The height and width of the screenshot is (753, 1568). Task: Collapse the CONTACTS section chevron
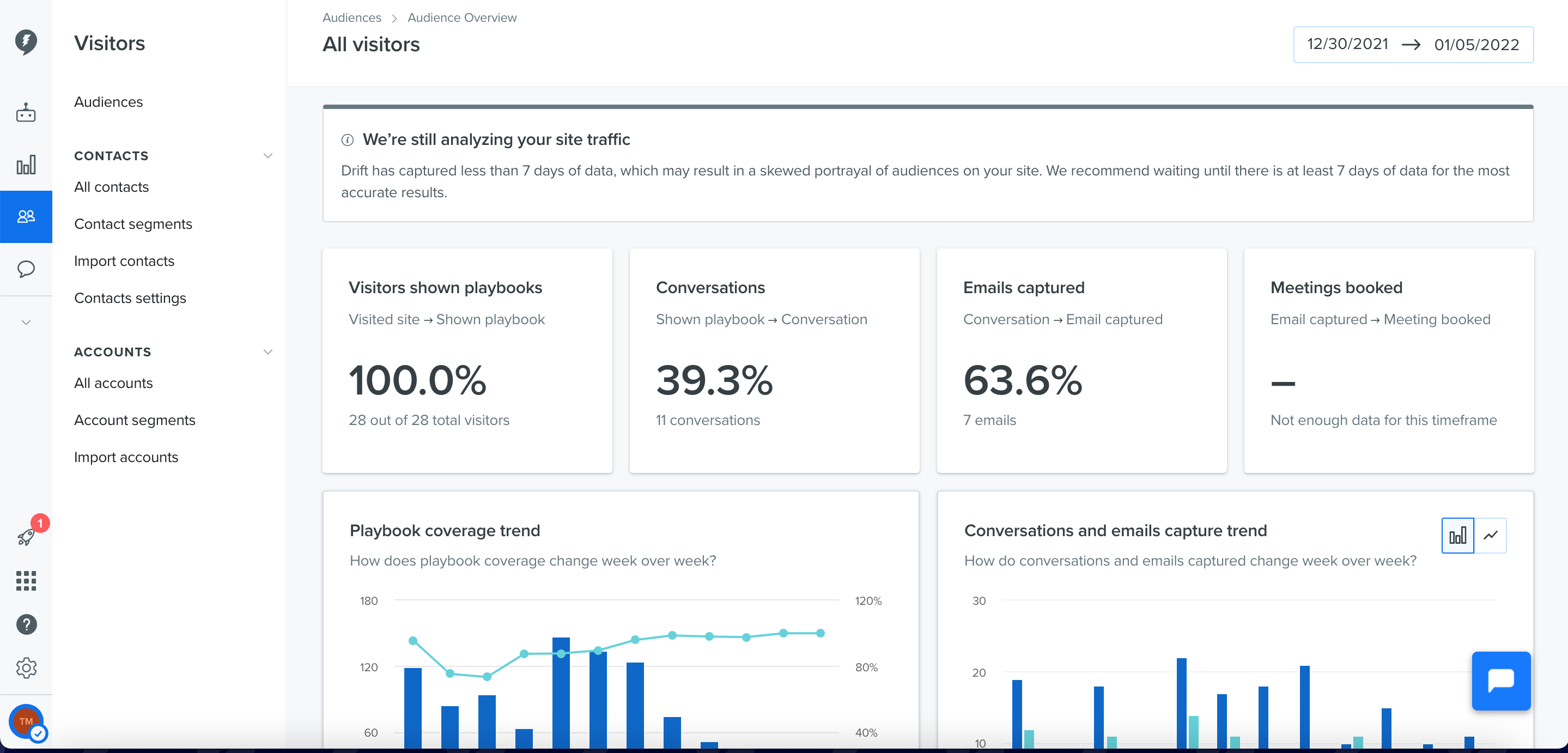pos(267,156)
